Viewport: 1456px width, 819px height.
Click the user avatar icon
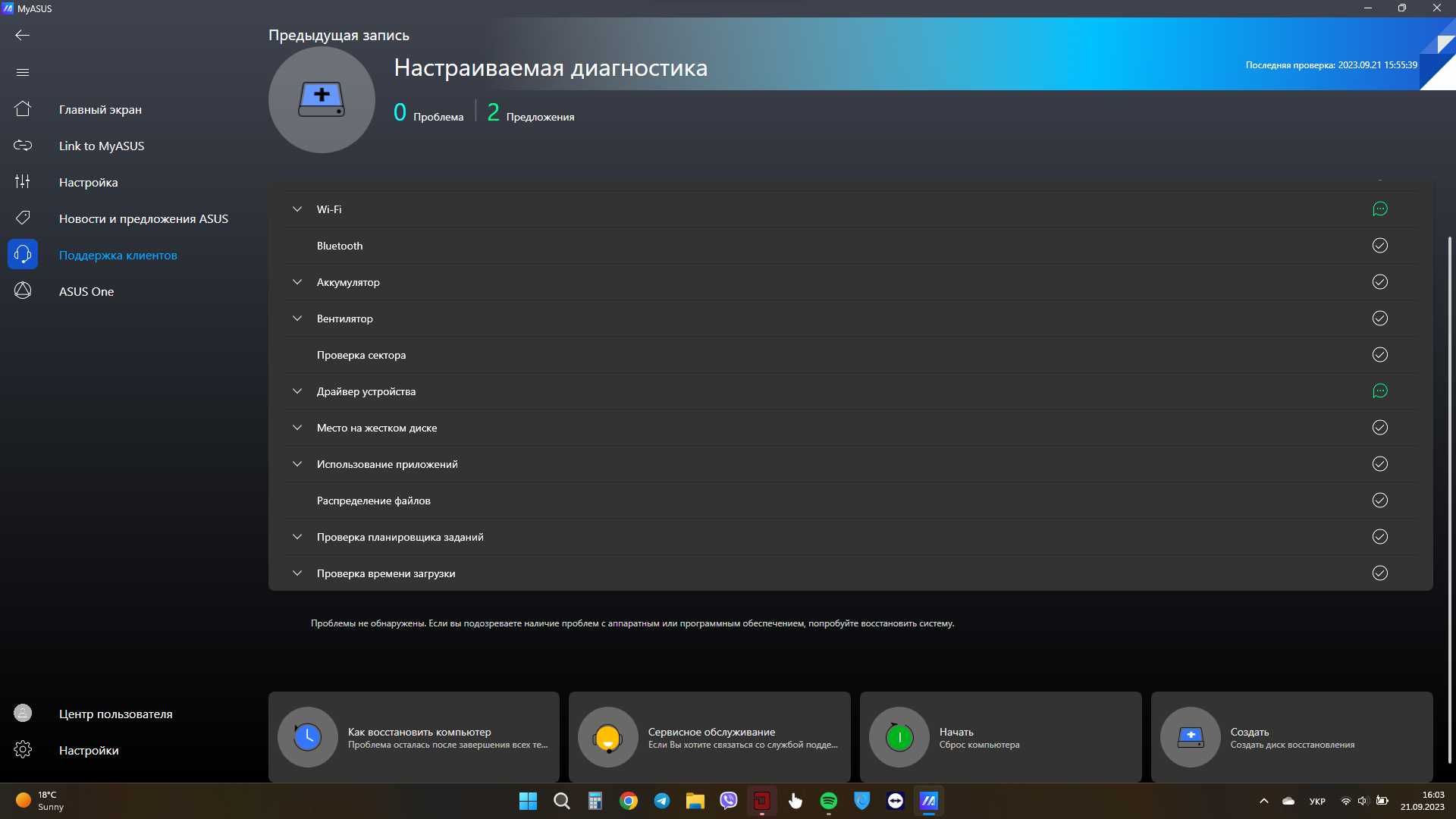23,714
